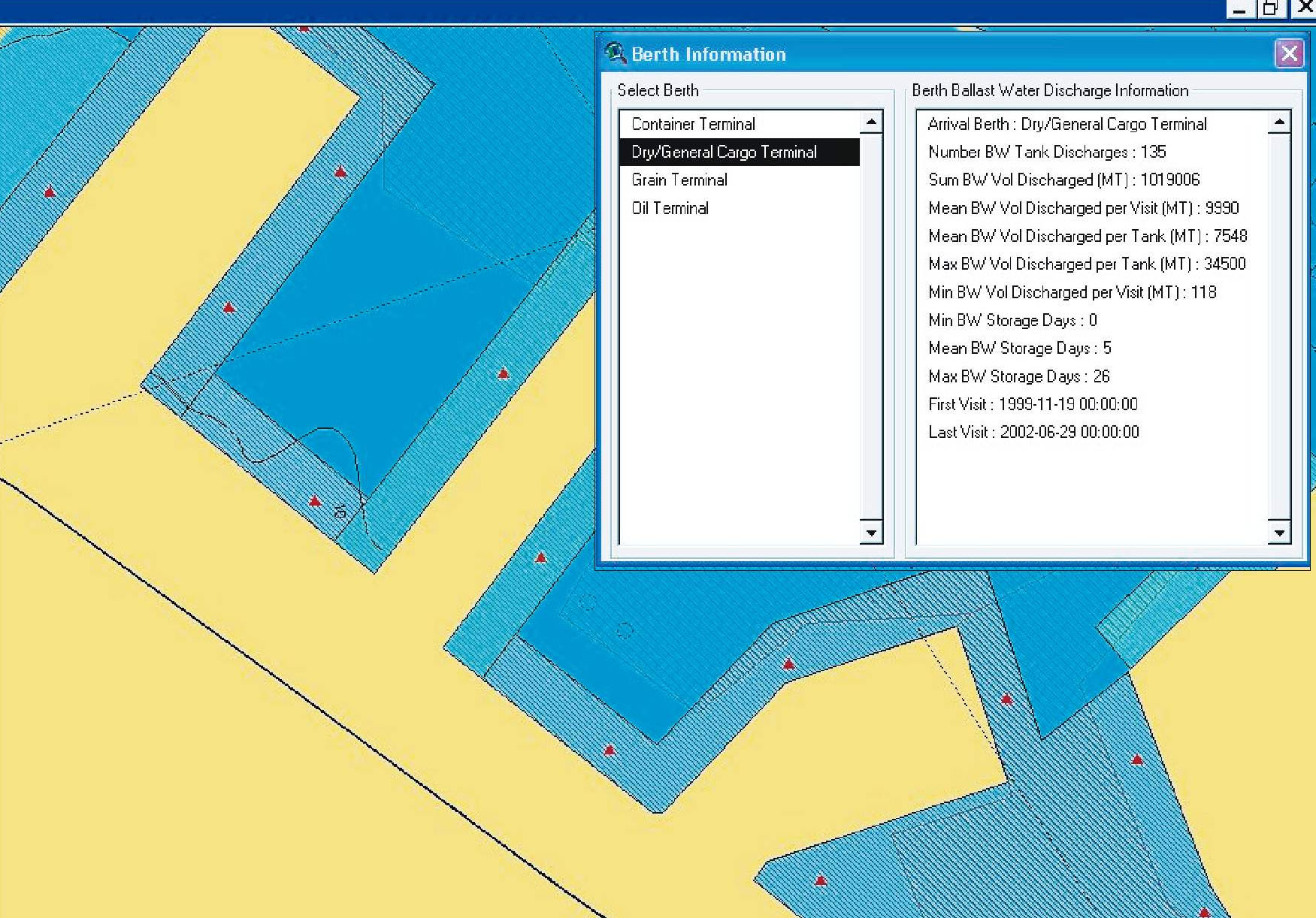The image size is (1316, 918).
Task: Minimize the main application window
Action: click(x=1239, y=9)
